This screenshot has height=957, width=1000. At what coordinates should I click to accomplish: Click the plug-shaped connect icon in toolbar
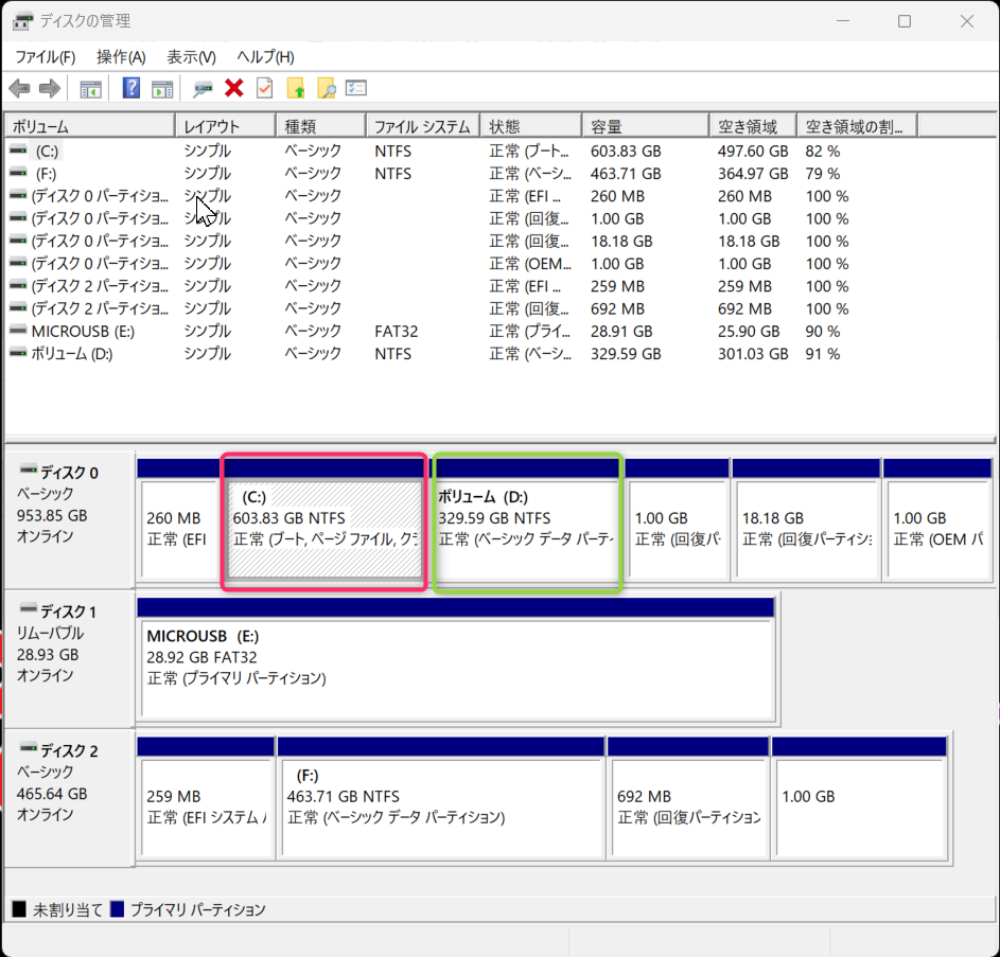(203, 89)
